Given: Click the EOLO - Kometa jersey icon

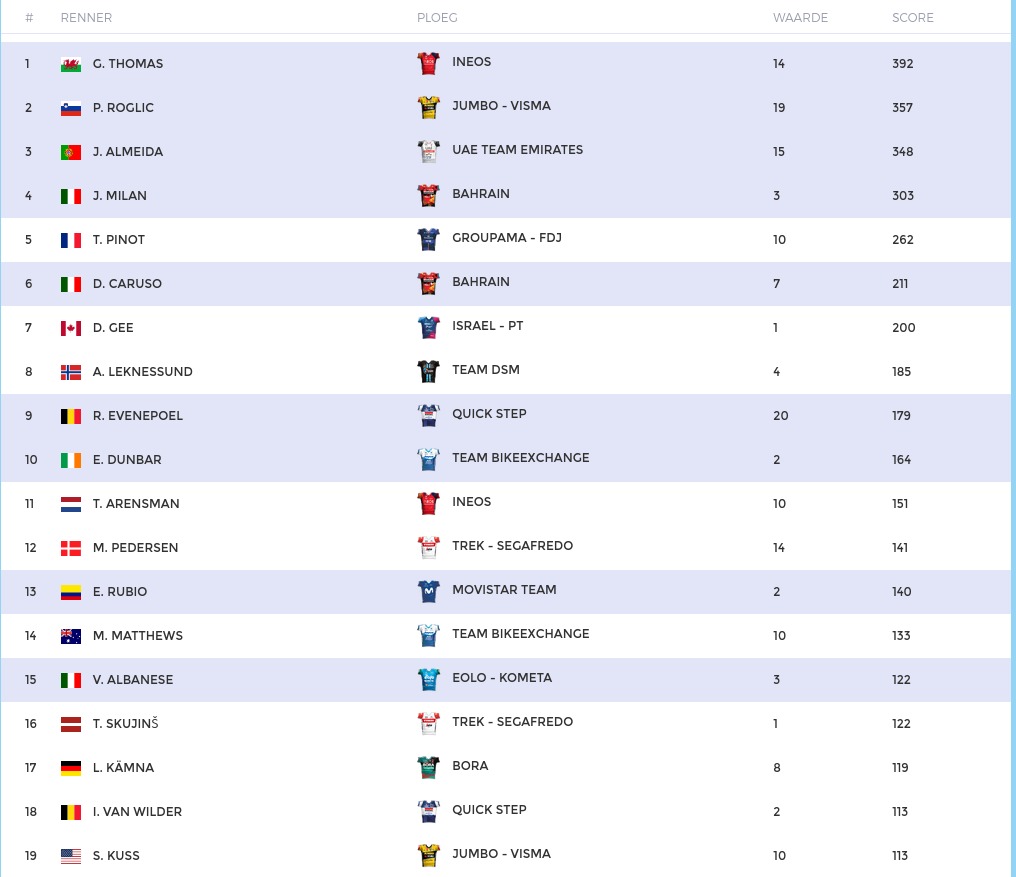Looking at the screenshot, I should (428, 679).
